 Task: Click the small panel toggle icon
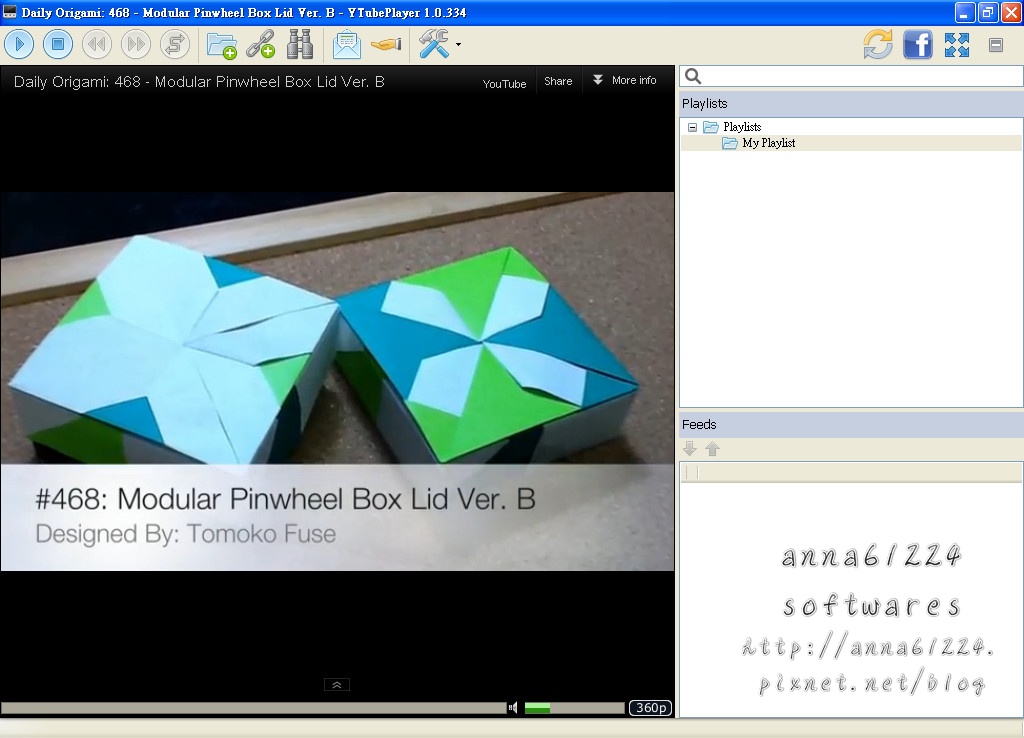(x=996, y=44)
